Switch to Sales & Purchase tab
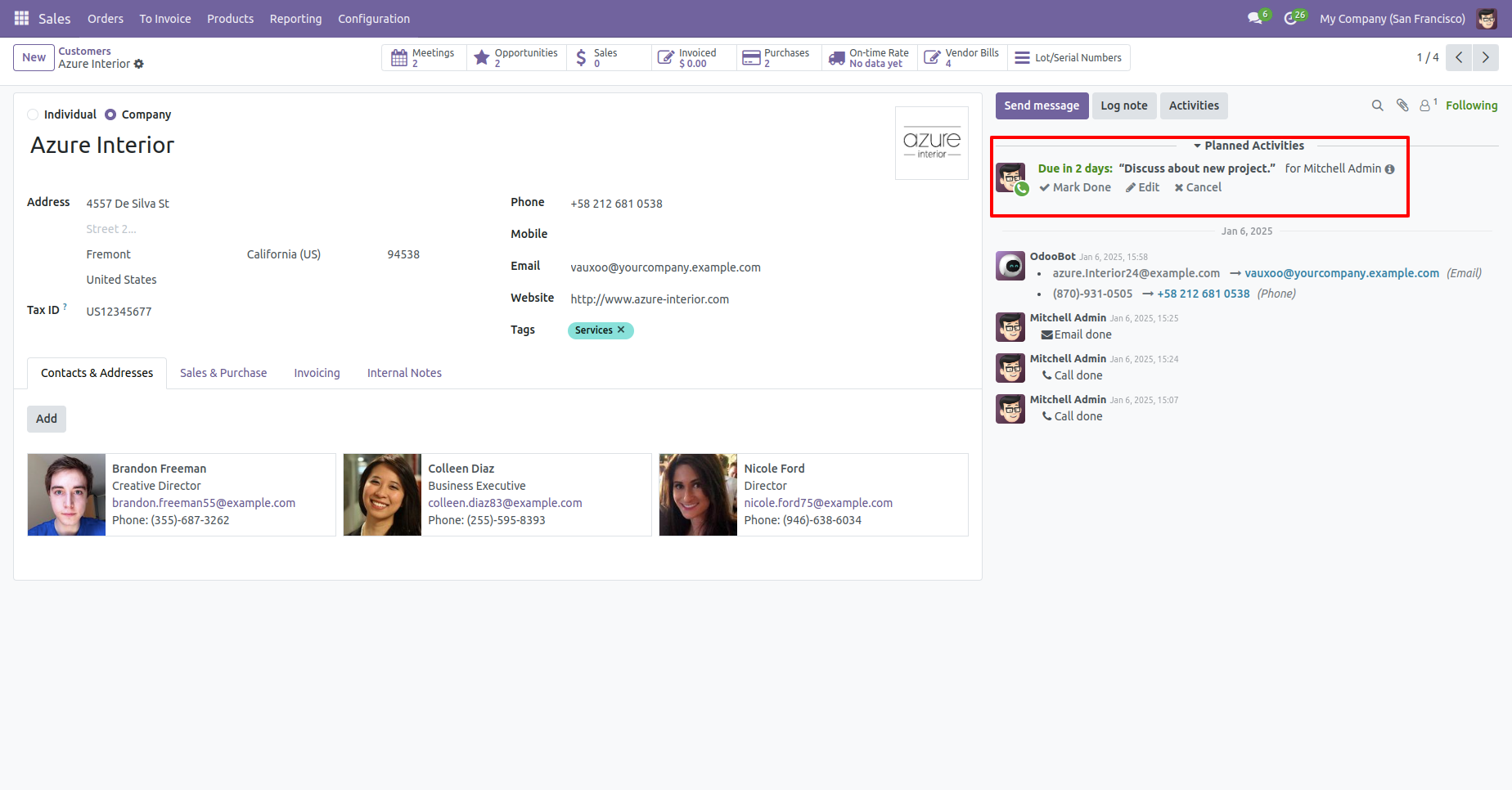The height and width of the screenshot is (790, 1512). pos(223,373)
